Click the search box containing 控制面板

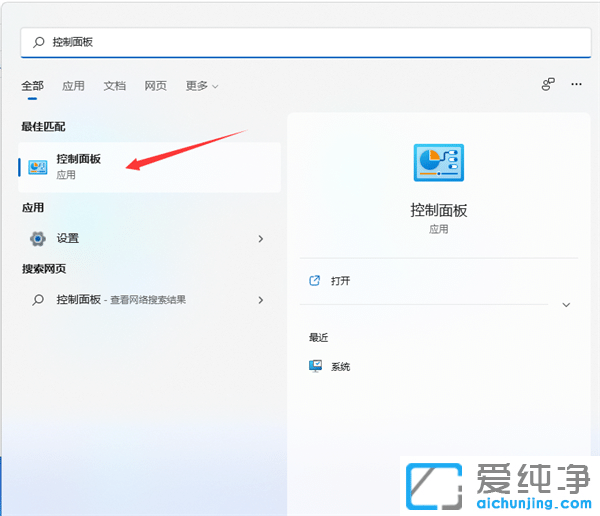pos(306,42)
